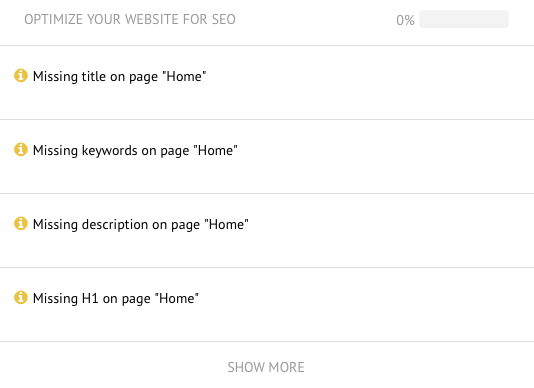Viewport: 534px width, 388px height.
Task: Click the 0% progress percentage label
Action: [405, 20]
